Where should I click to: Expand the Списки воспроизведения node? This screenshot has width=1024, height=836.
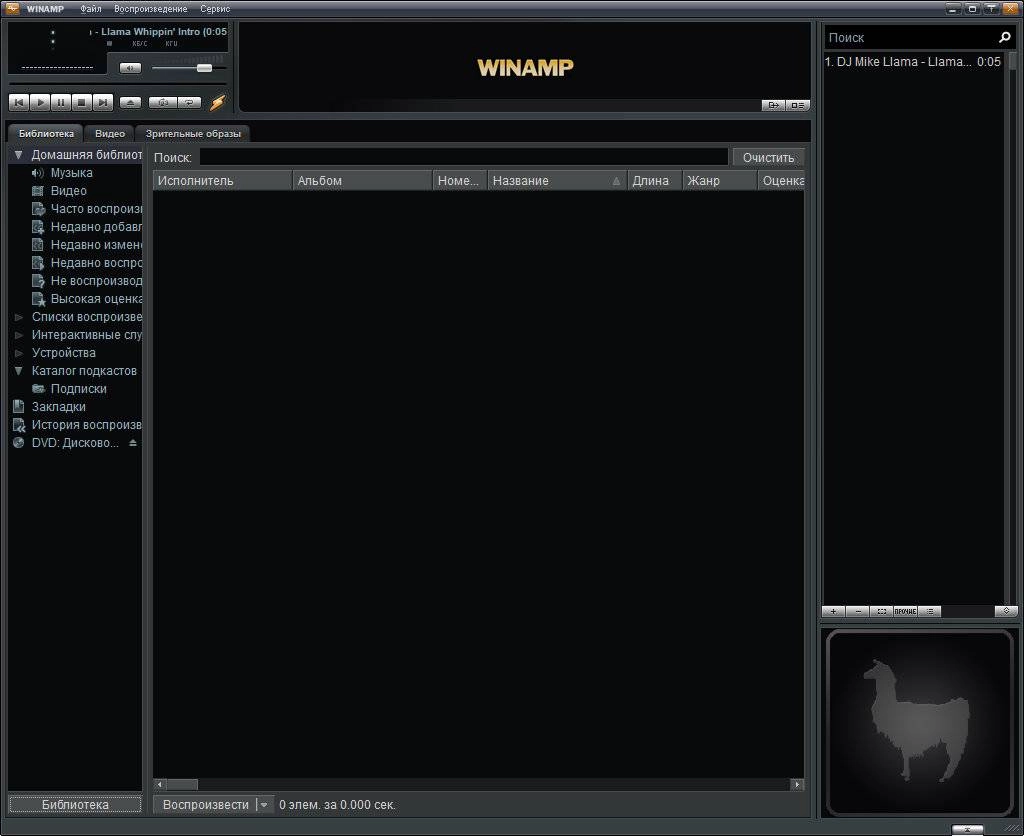tap(19, 317)
